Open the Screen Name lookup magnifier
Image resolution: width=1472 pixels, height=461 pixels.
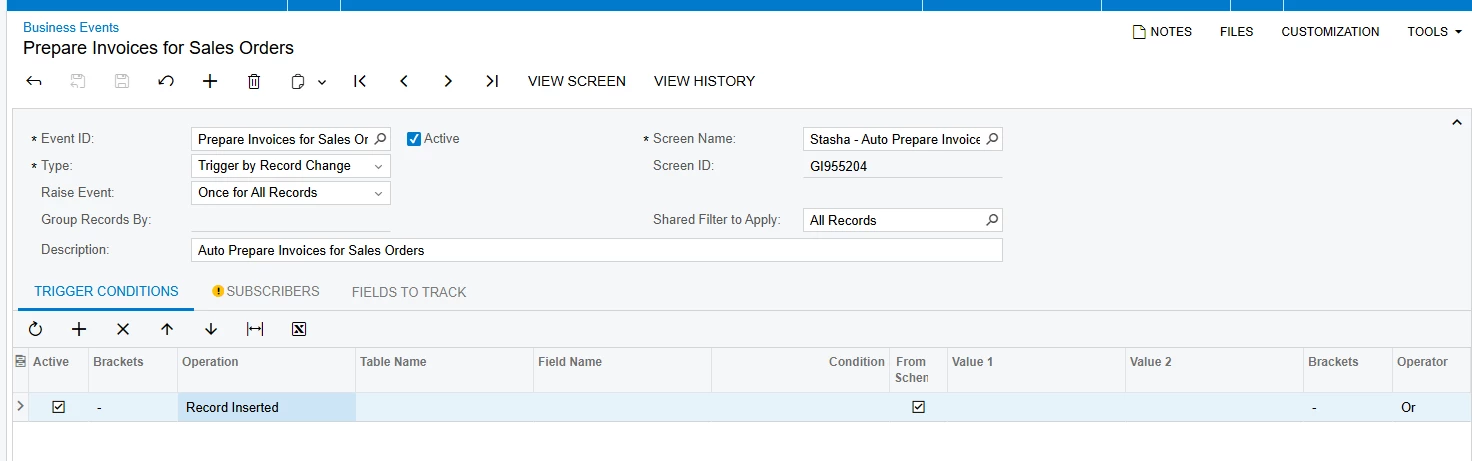992,139
